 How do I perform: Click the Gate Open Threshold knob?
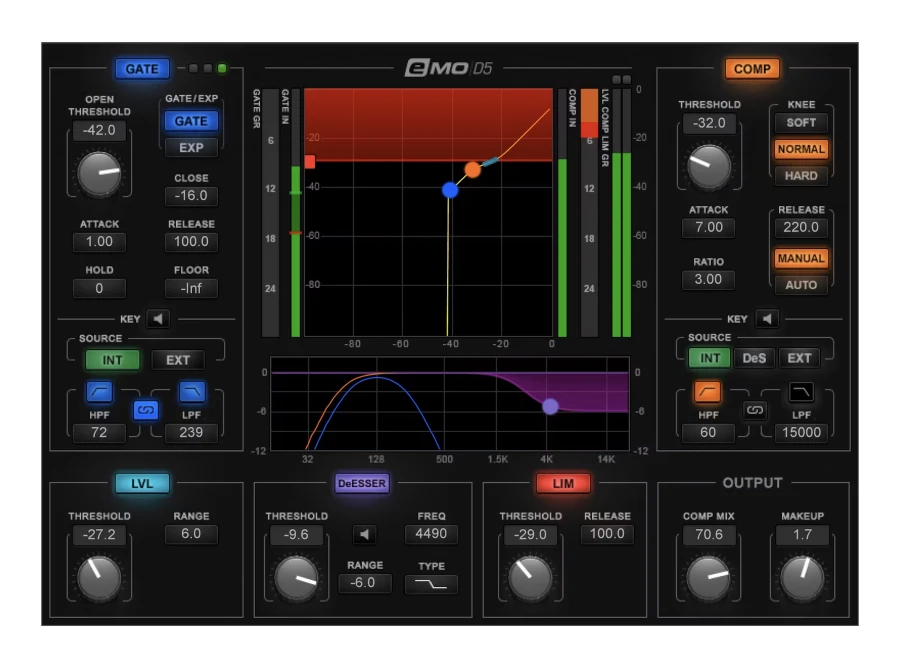[x=99, y=173]
